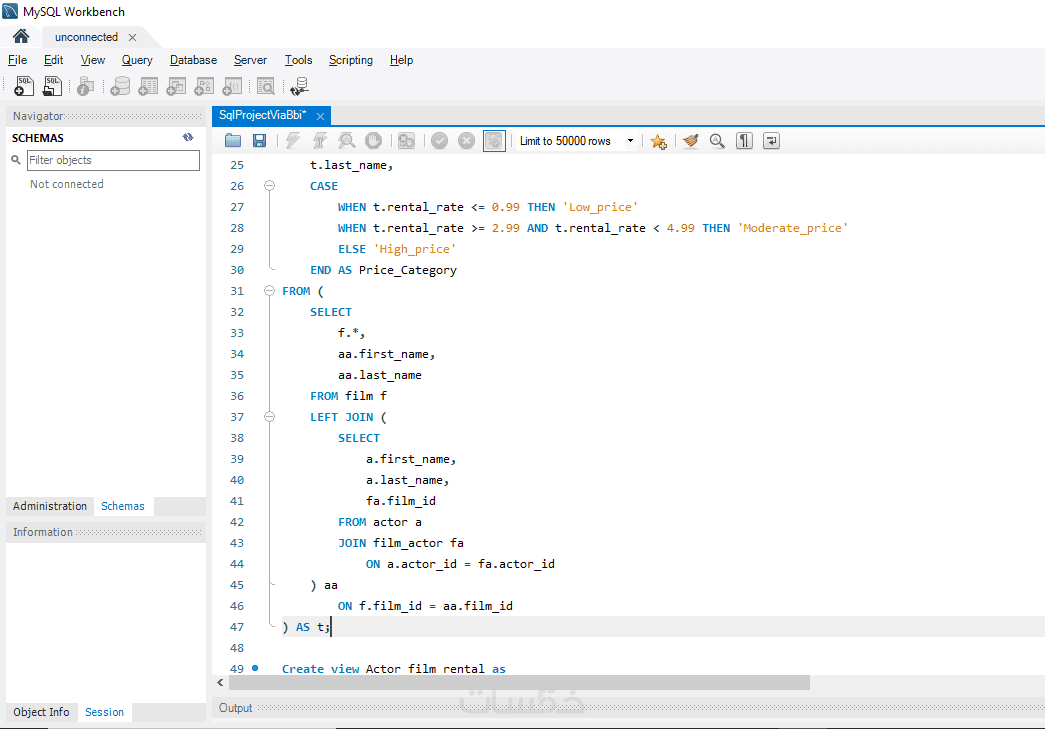Open Scripting menu
1045x729 pixels.
click(351, 60)
